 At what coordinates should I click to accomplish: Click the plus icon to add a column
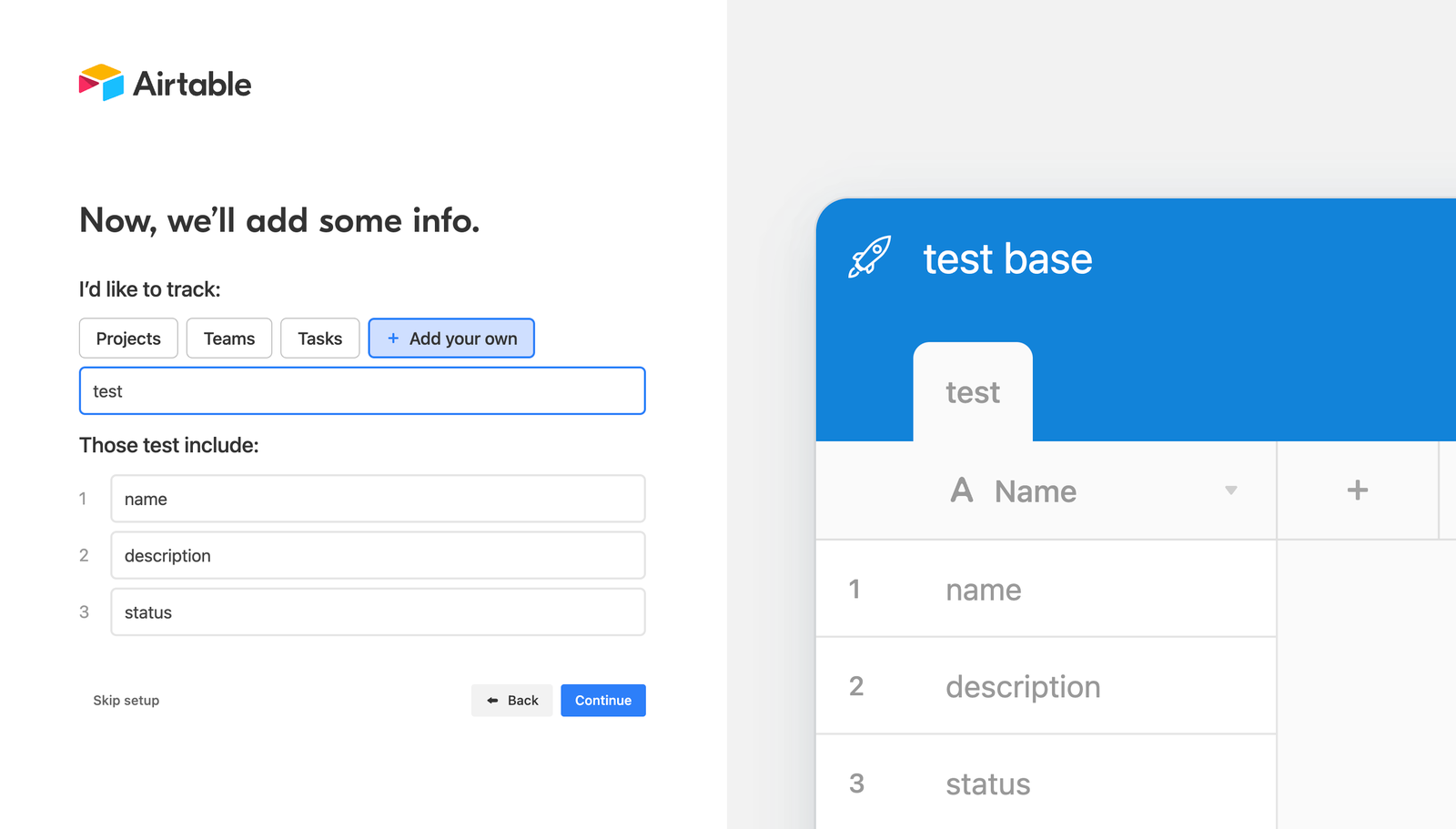pos(1357,490)
